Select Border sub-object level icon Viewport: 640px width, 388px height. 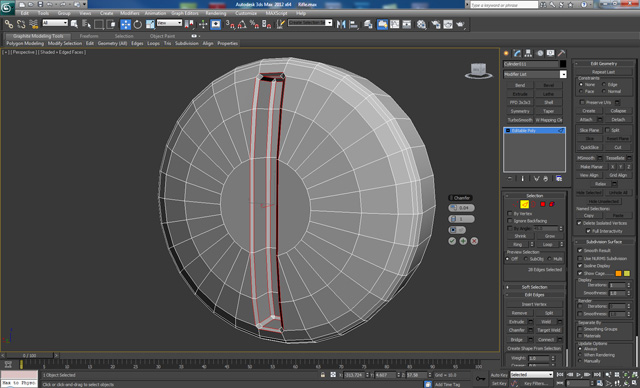533,204
